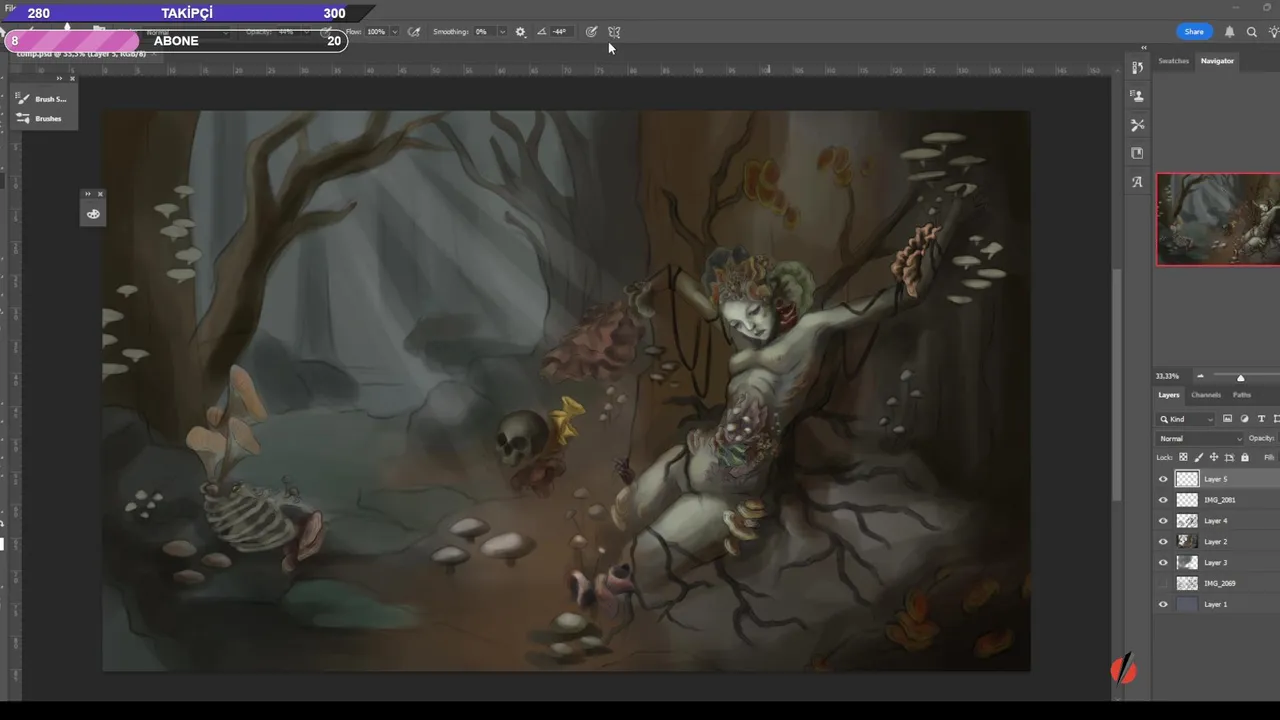Click the brush angle -44° field

tap(560, 32)
